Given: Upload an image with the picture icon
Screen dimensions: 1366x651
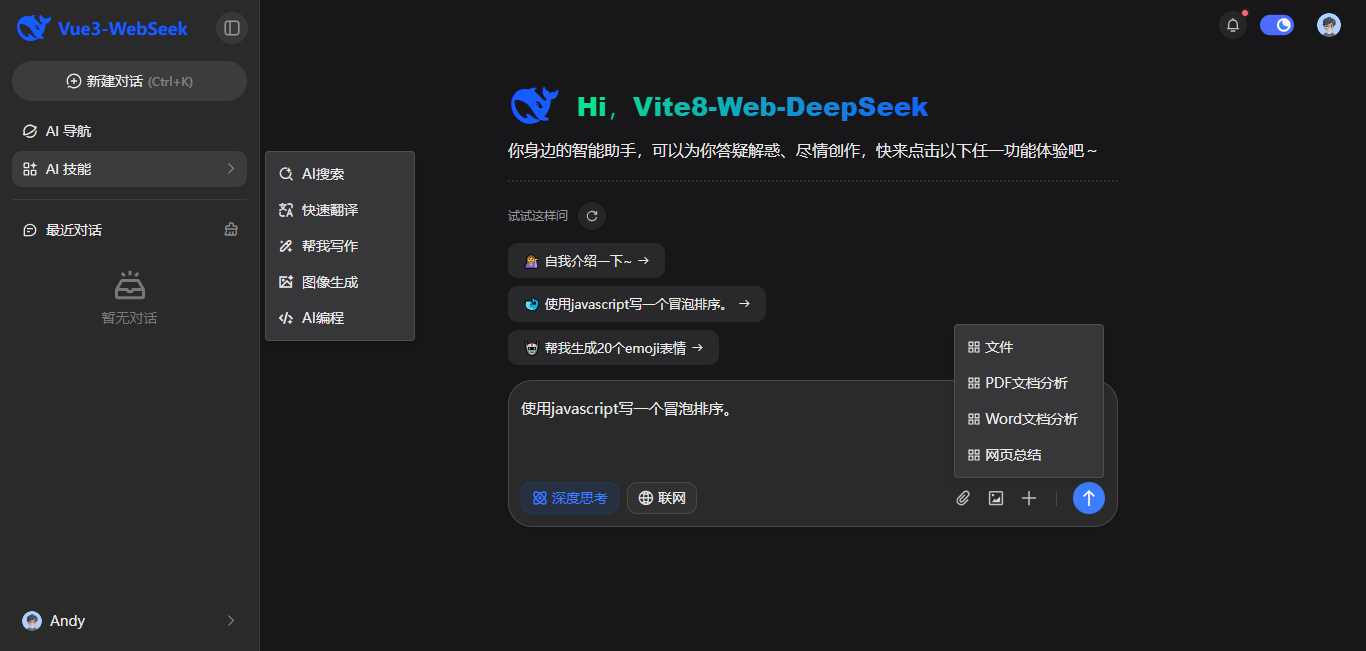Looking at the screenshot, I should [996, 498].
